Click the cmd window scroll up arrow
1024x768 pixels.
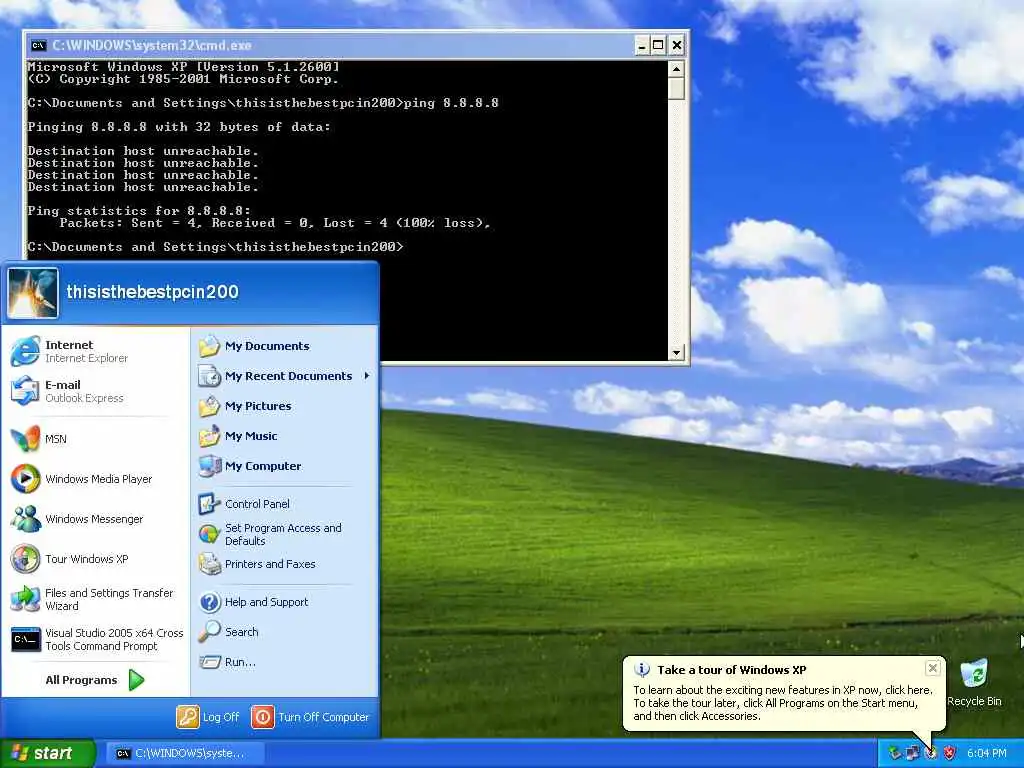tap(677, 69)
